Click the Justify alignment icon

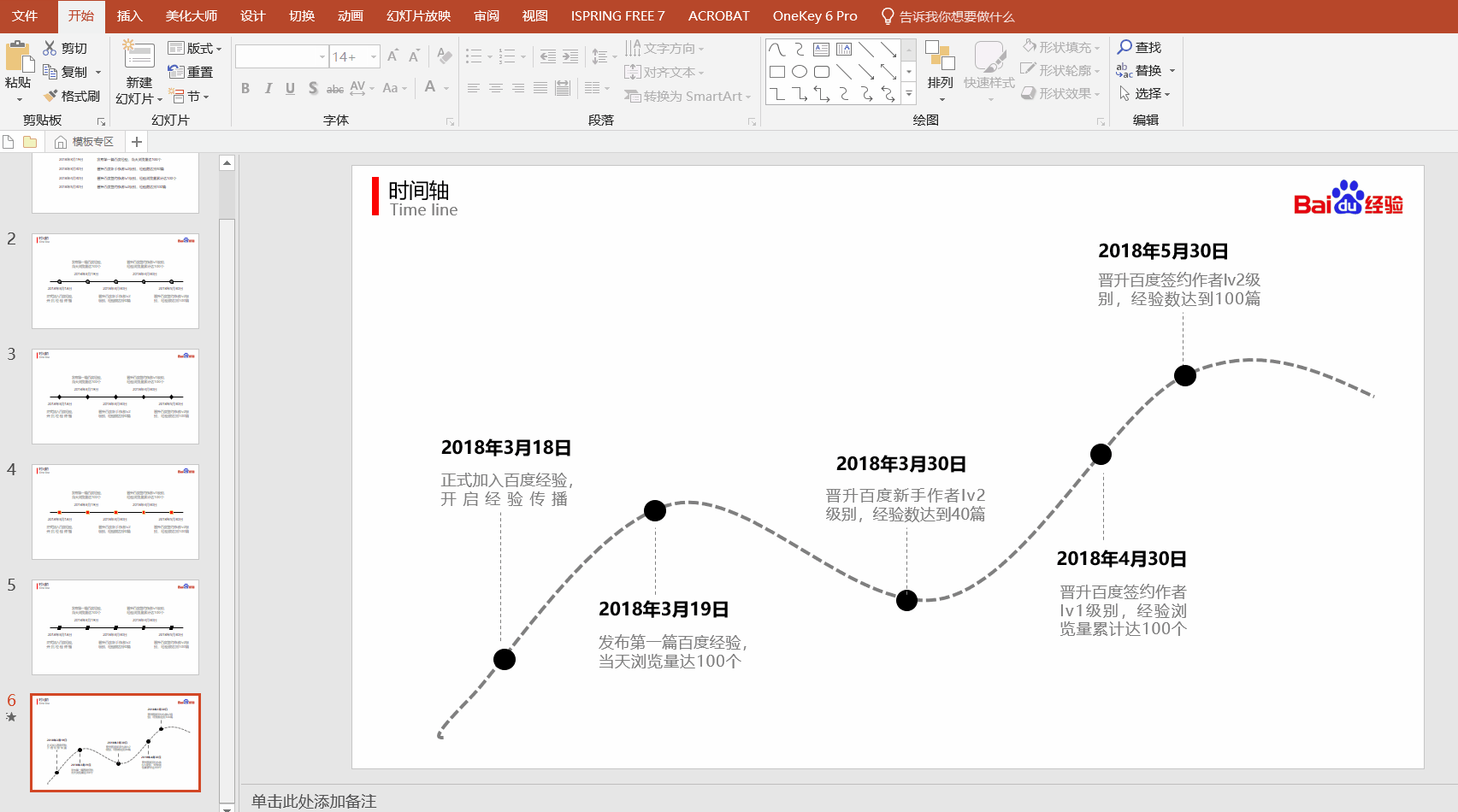point(540,88)
